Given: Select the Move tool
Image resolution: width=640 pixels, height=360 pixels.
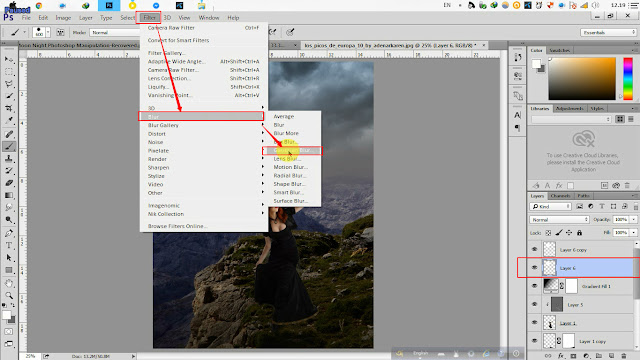Looking at the screenshot, I should (9, 60).
